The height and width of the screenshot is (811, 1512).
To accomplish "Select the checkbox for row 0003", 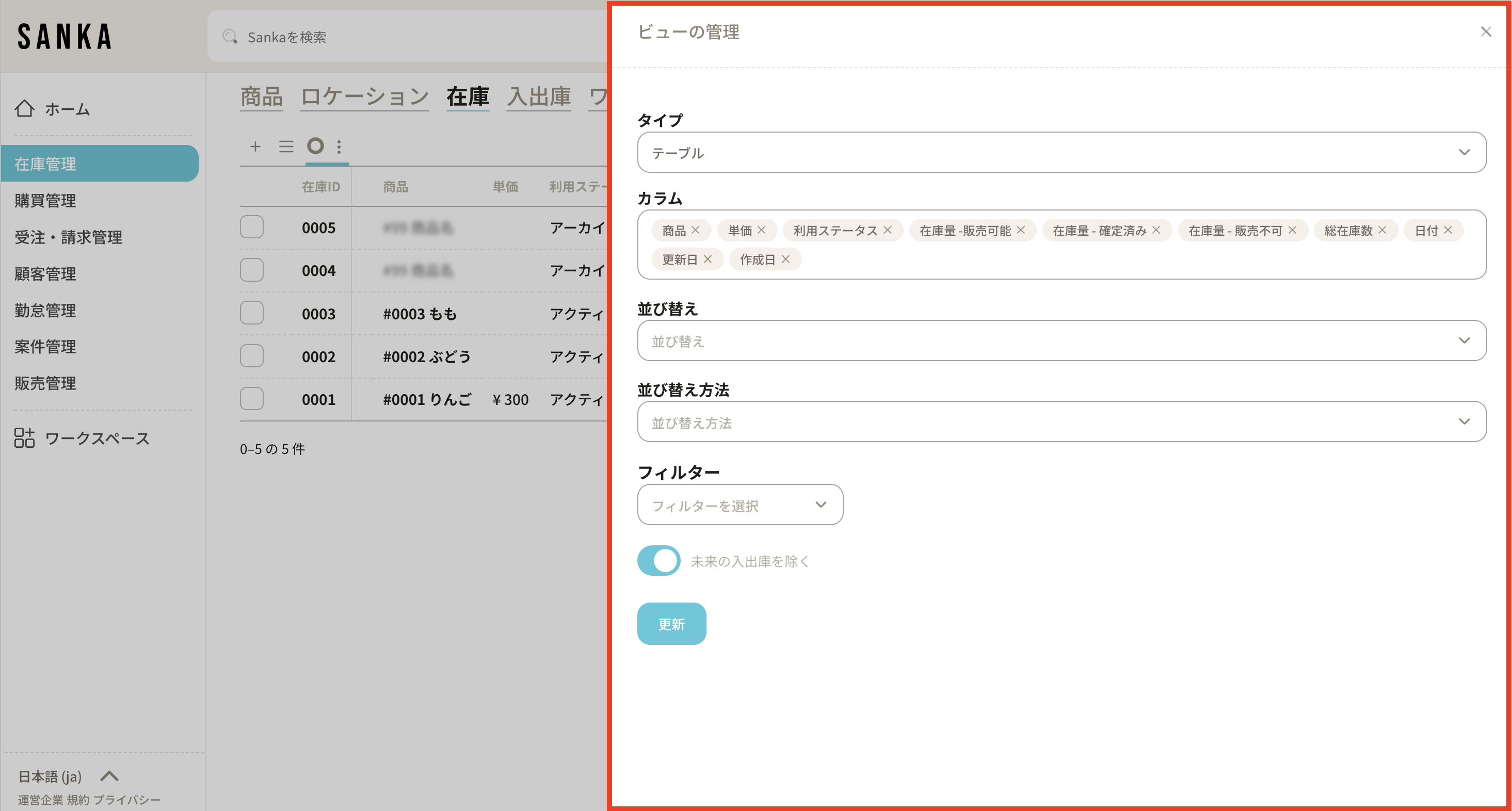I will click(252, 313).
